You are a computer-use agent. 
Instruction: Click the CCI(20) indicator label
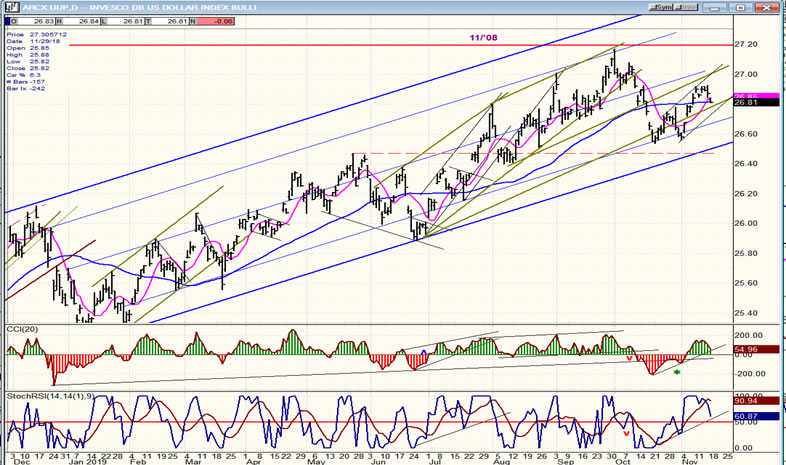22,329
